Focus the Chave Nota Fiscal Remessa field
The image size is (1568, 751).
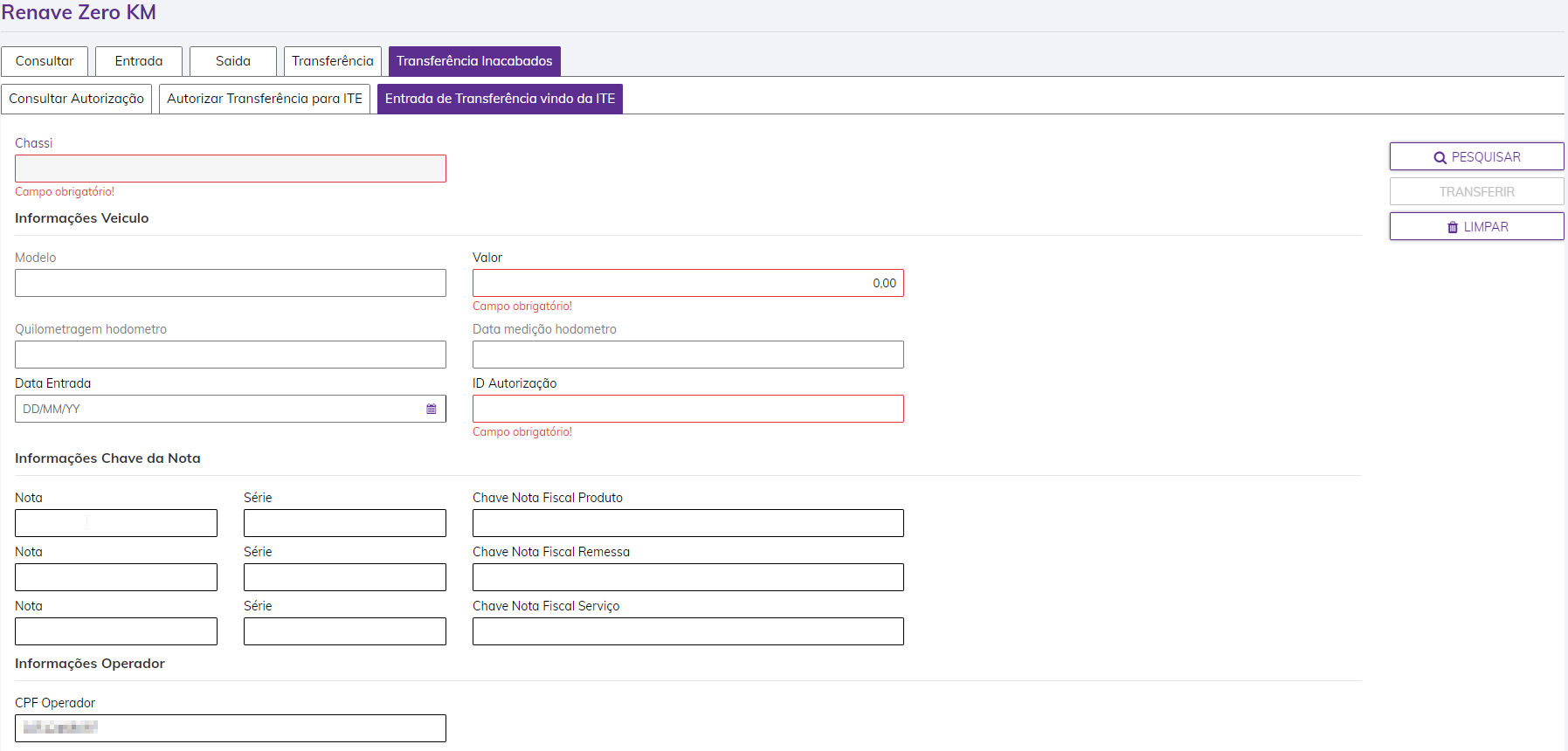[688, 577]
